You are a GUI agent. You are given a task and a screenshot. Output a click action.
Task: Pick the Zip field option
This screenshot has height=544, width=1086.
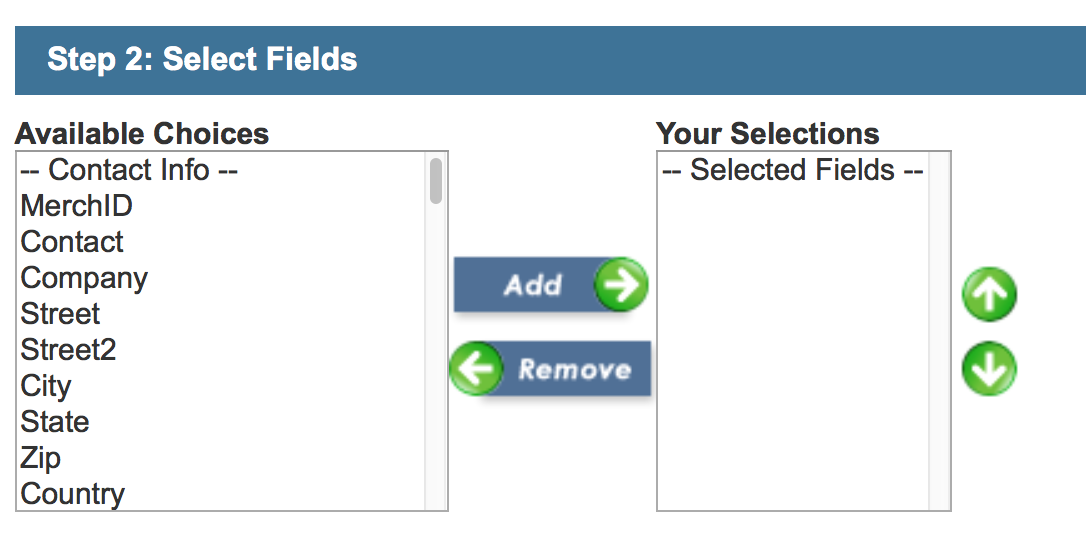[41, 458]
